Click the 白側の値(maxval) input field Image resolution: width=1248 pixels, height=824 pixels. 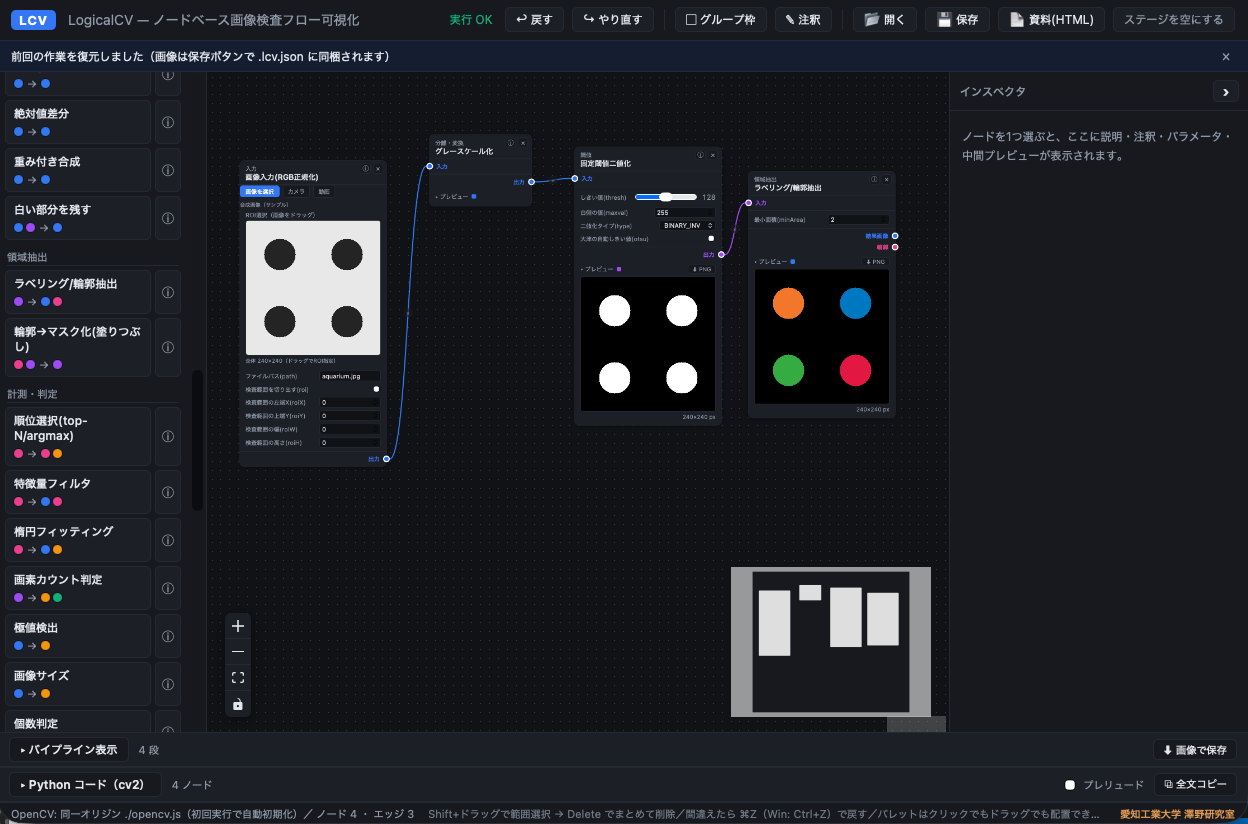(x=685, y=212)
